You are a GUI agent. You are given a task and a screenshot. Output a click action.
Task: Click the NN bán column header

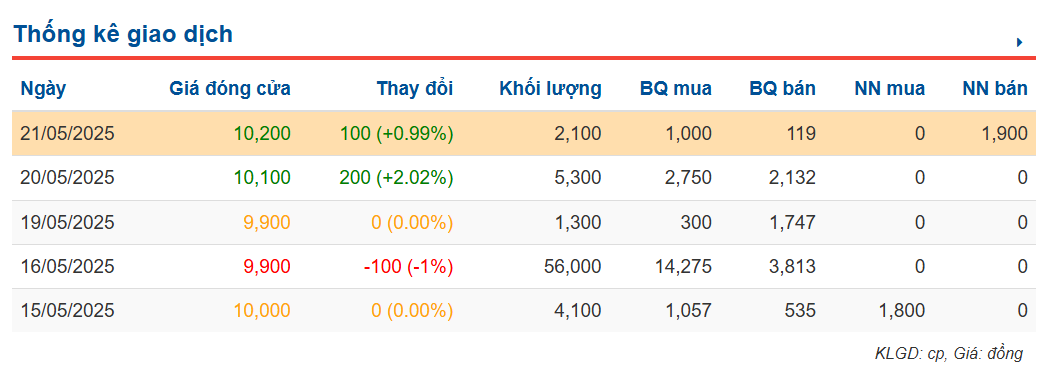coord(995,89)
